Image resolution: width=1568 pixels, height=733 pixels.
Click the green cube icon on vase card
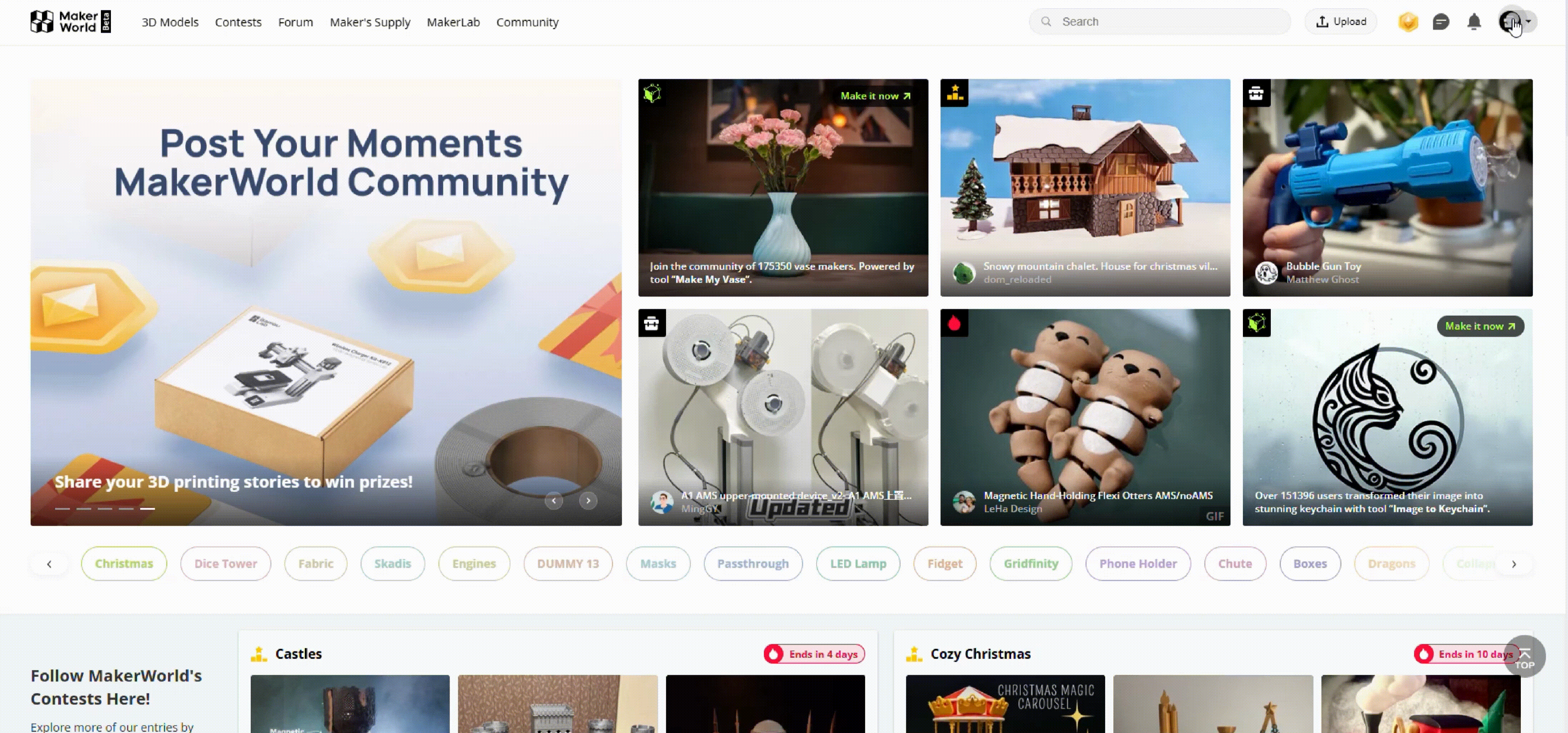pos(652,93)
